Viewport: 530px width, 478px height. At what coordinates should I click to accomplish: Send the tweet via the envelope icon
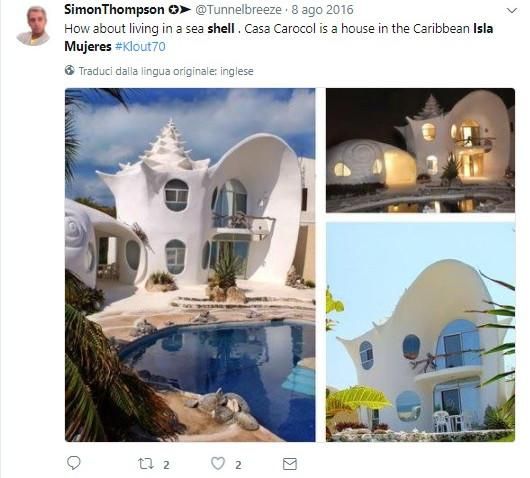[290, 464]
